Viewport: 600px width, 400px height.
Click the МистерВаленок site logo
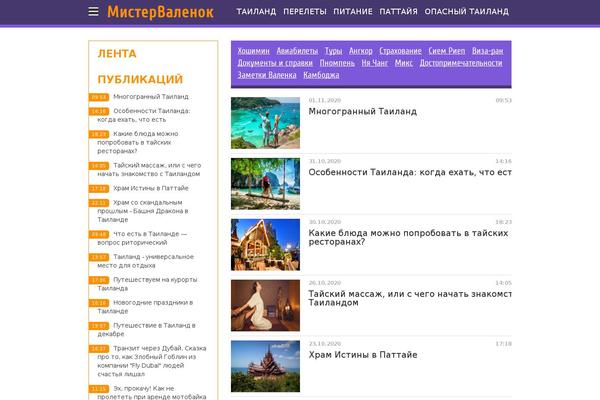click(160, 11)
